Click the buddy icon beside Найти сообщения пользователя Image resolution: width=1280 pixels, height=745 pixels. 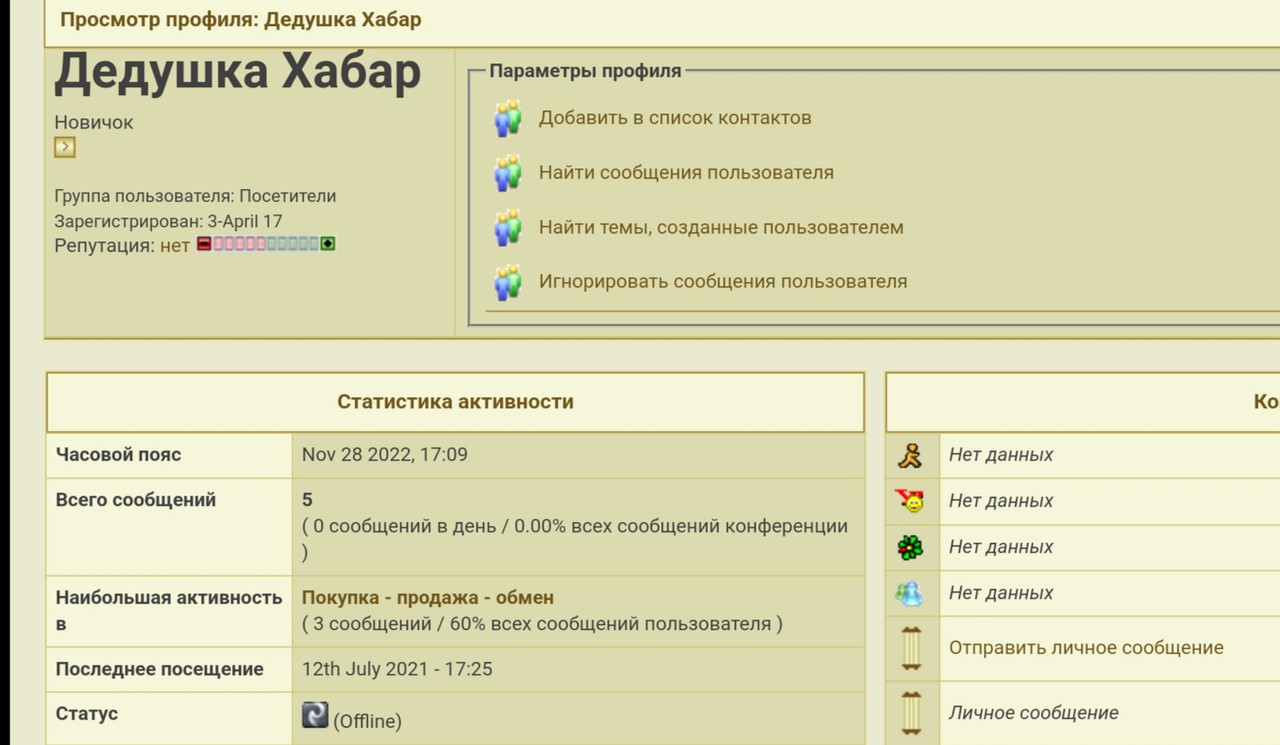click(507, 172)
